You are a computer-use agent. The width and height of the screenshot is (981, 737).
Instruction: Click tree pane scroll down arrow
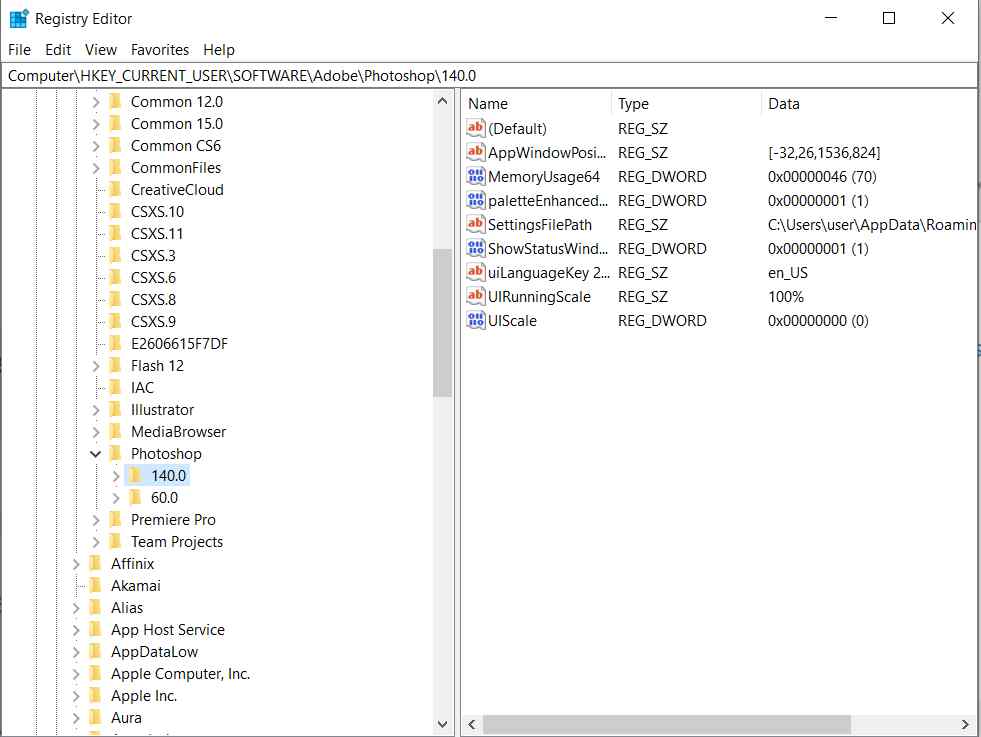(x=442, y=724)
